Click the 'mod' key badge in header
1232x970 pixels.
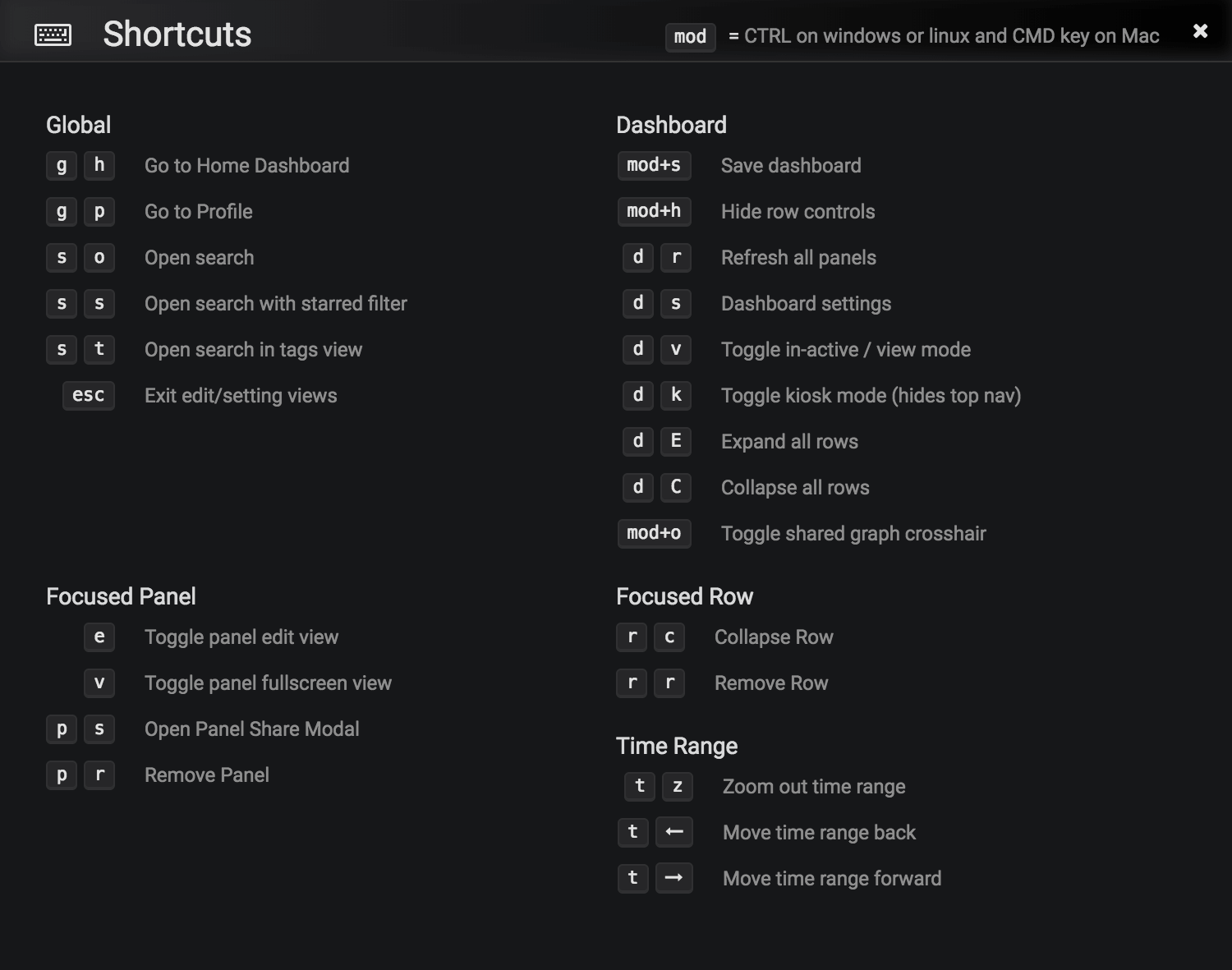[x=690, y=36]
